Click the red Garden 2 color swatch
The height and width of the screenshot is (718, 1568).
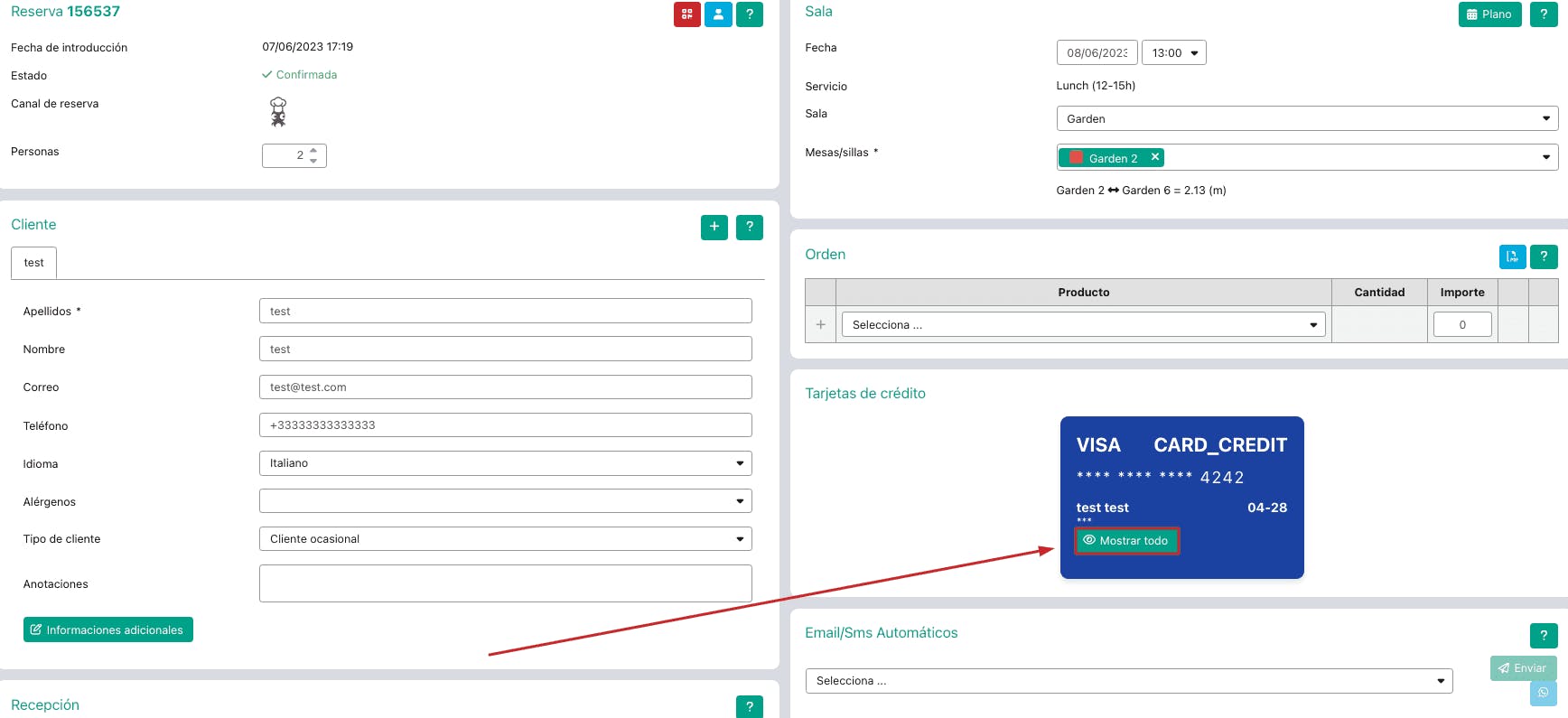[1076, 157]
